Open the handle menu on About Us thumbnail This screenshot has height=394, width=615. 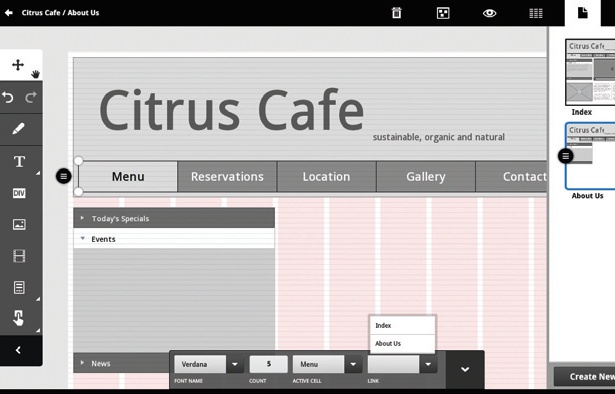pos(566,156)
